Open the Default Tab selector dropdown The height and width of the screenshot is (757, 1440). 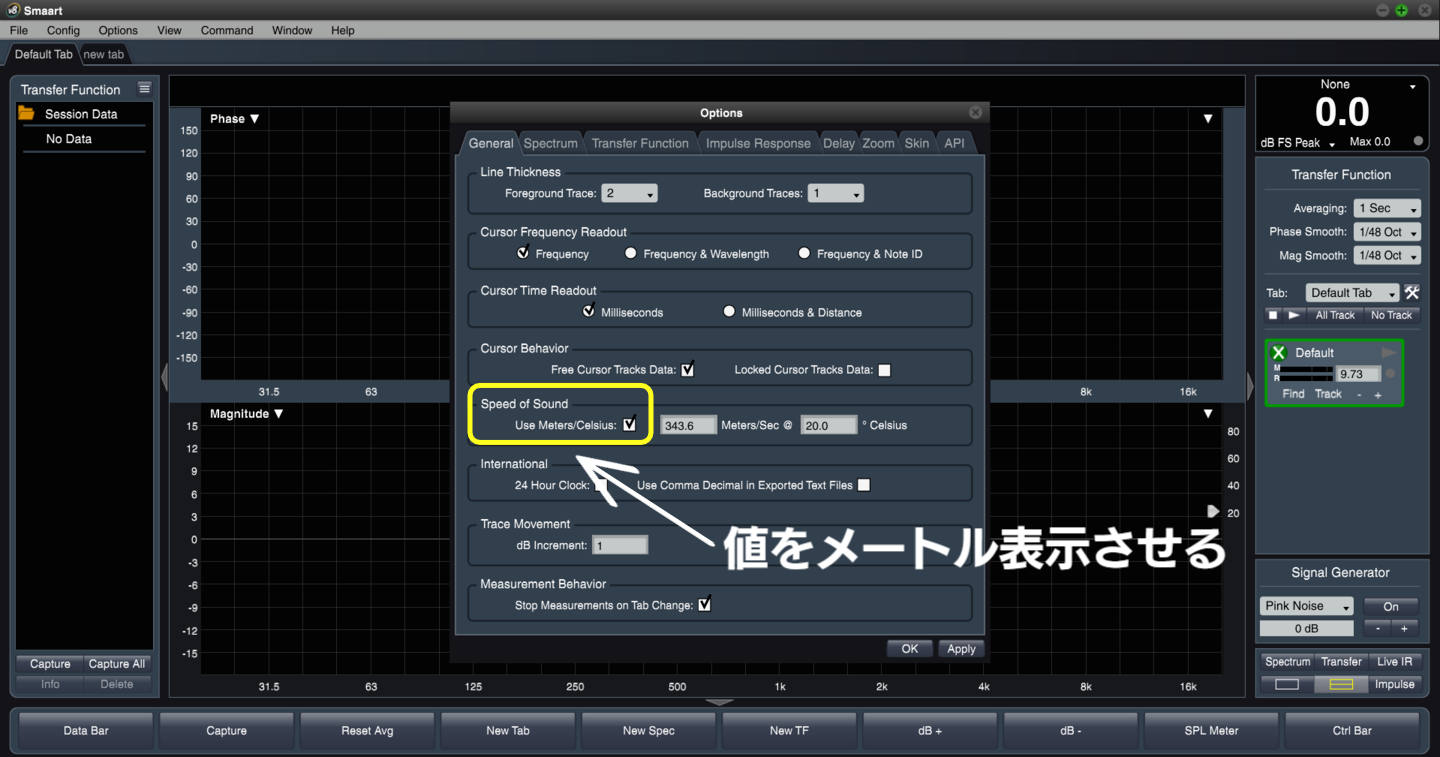1353,292
